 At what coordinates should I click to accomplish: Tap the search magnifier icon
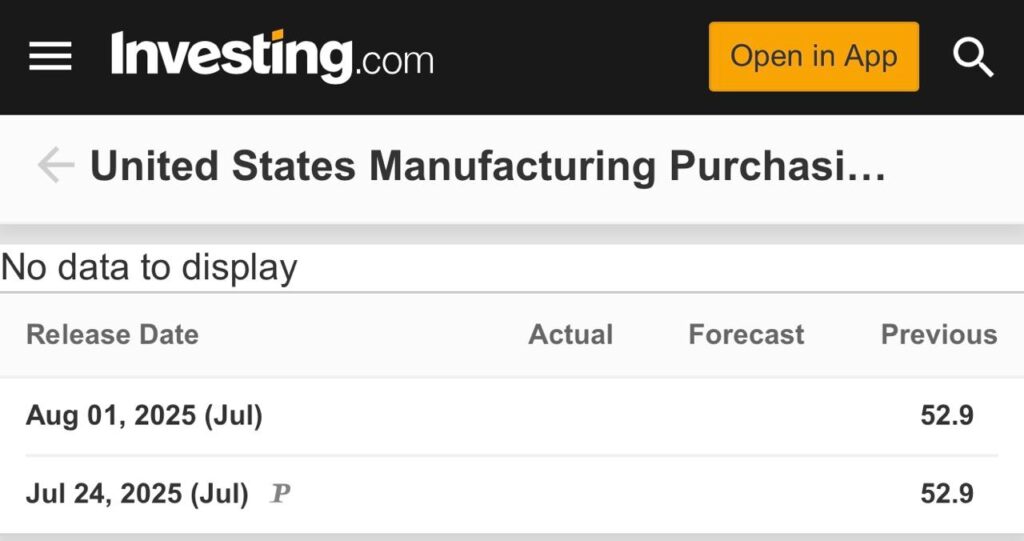pos(972,57)
